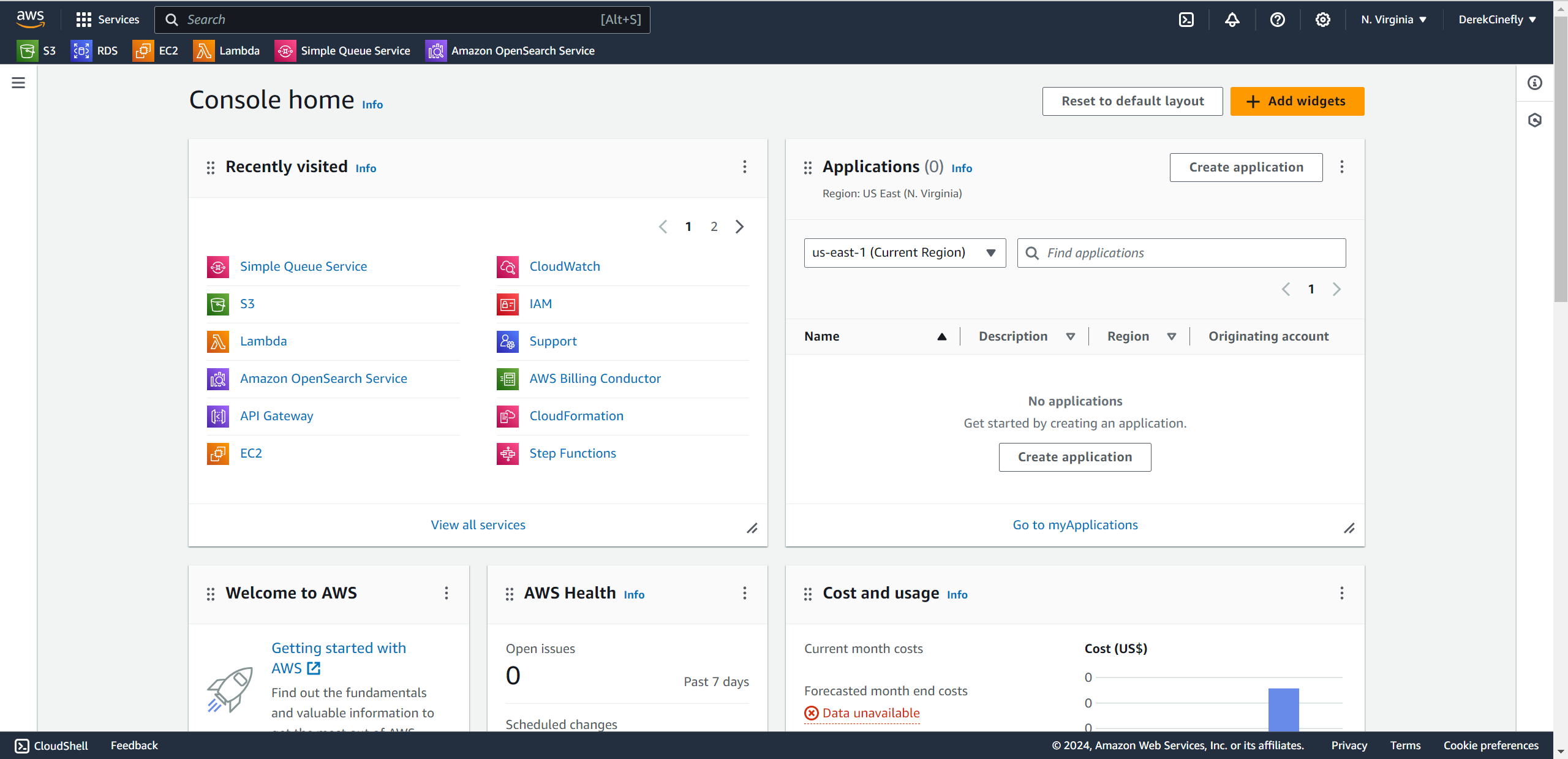This screenshot has width=1568, height=759.
Task: Click the EC2 icon in Recently visited list
Action: [218, 453]
